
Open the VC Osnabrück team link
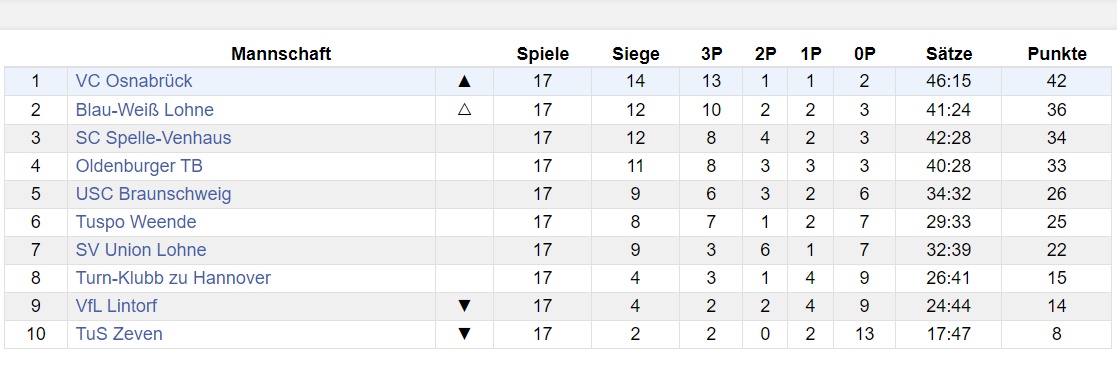pyautogui.click(x=134, y=81)
